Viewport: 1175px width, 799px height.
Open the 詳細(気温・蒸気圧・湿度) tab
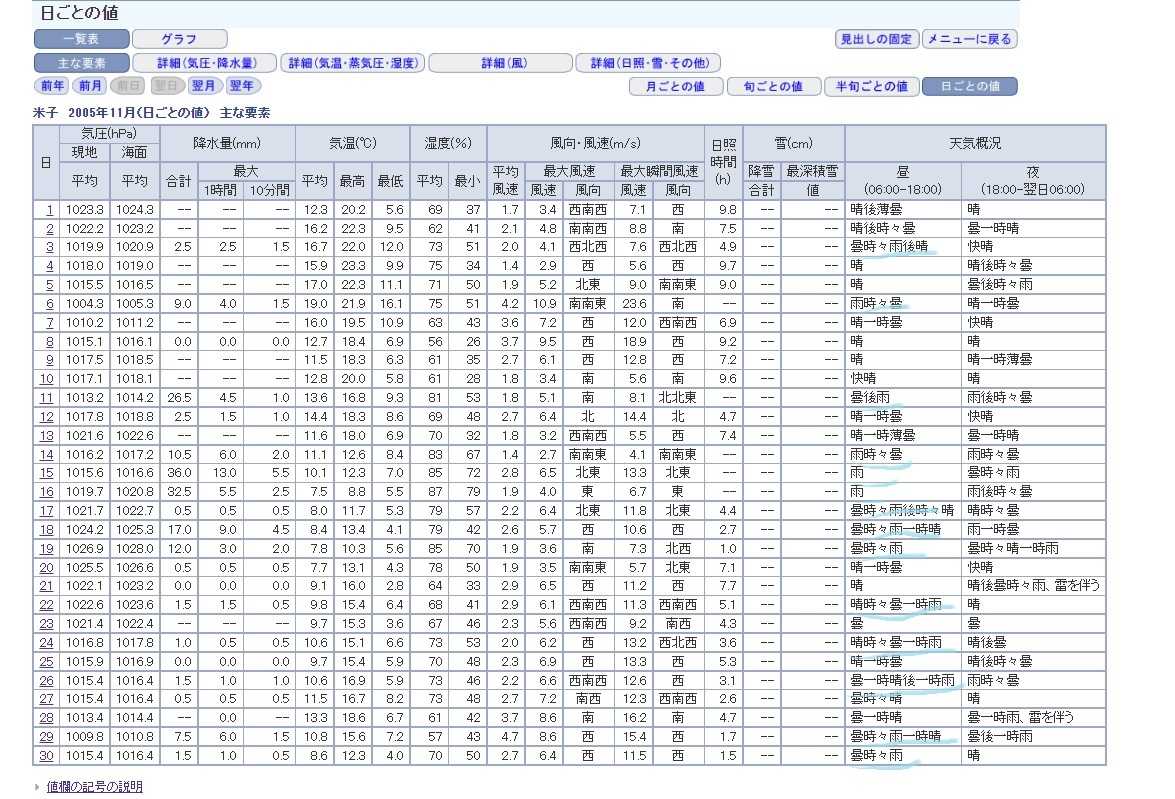353,63
